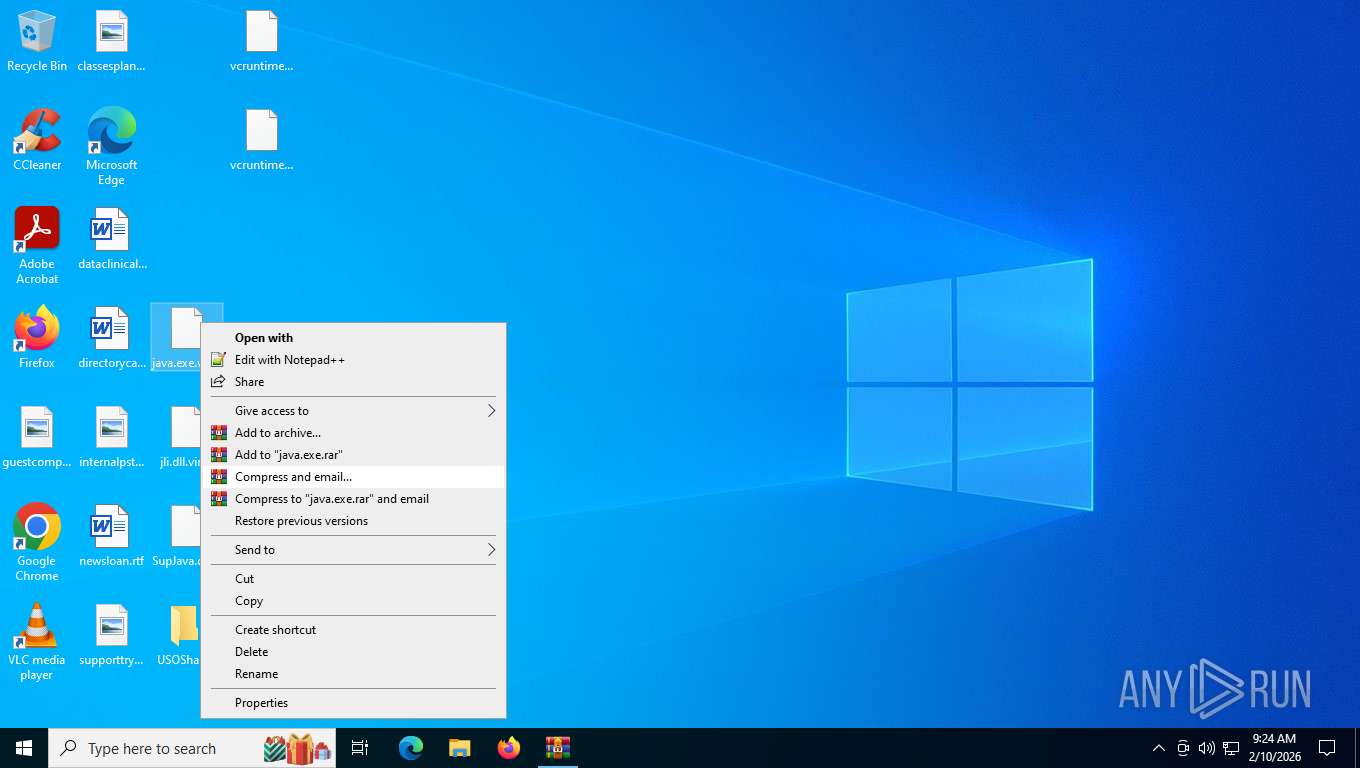Open Google Chrome desktop shortcut
Screen dimensions: 1360x768
[x=37, y=542]
